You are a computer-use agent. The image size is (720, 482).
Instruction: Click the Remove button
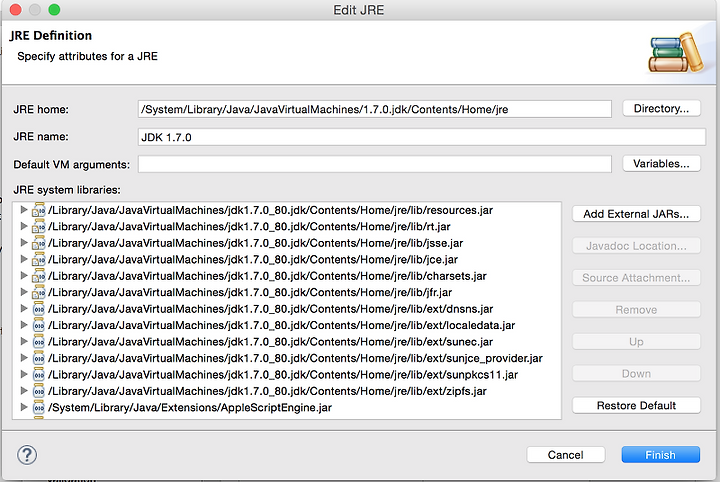click(636, 310)
